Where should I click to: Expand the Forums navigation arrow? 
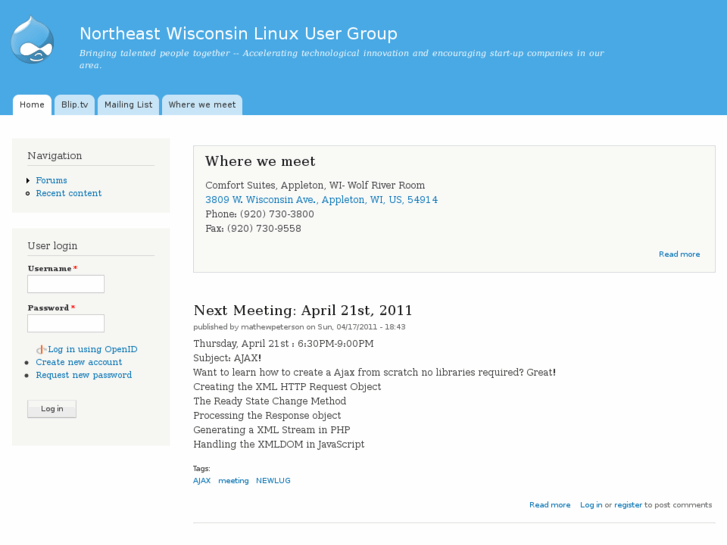point(28,181)
